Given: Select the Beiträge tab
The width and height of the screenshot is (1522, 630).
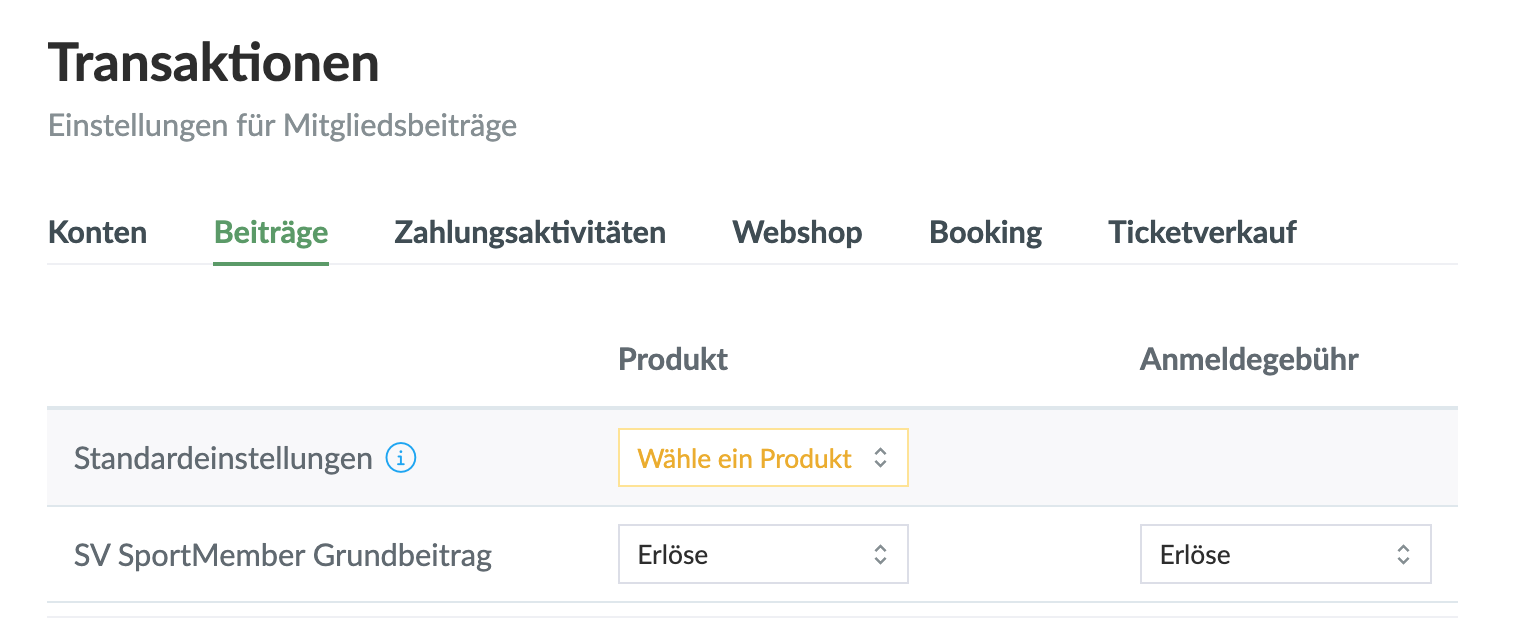Looking at the screenshot, I should tap(271, 233).
